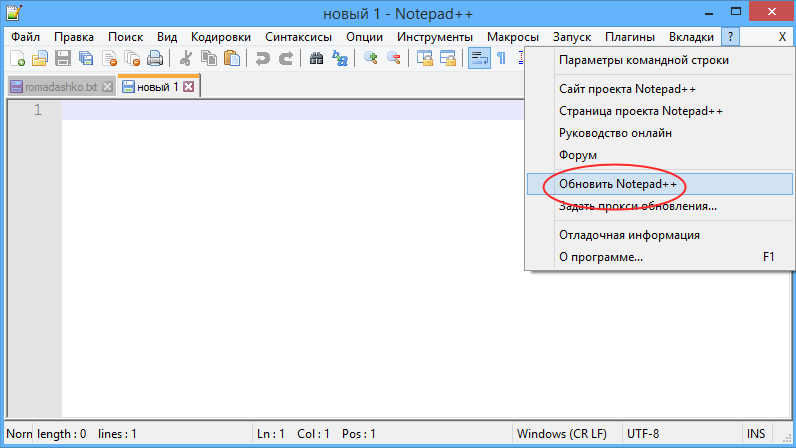Open the Поиск menu
Viewport: 796px width, 448px height.
(125, 37)
